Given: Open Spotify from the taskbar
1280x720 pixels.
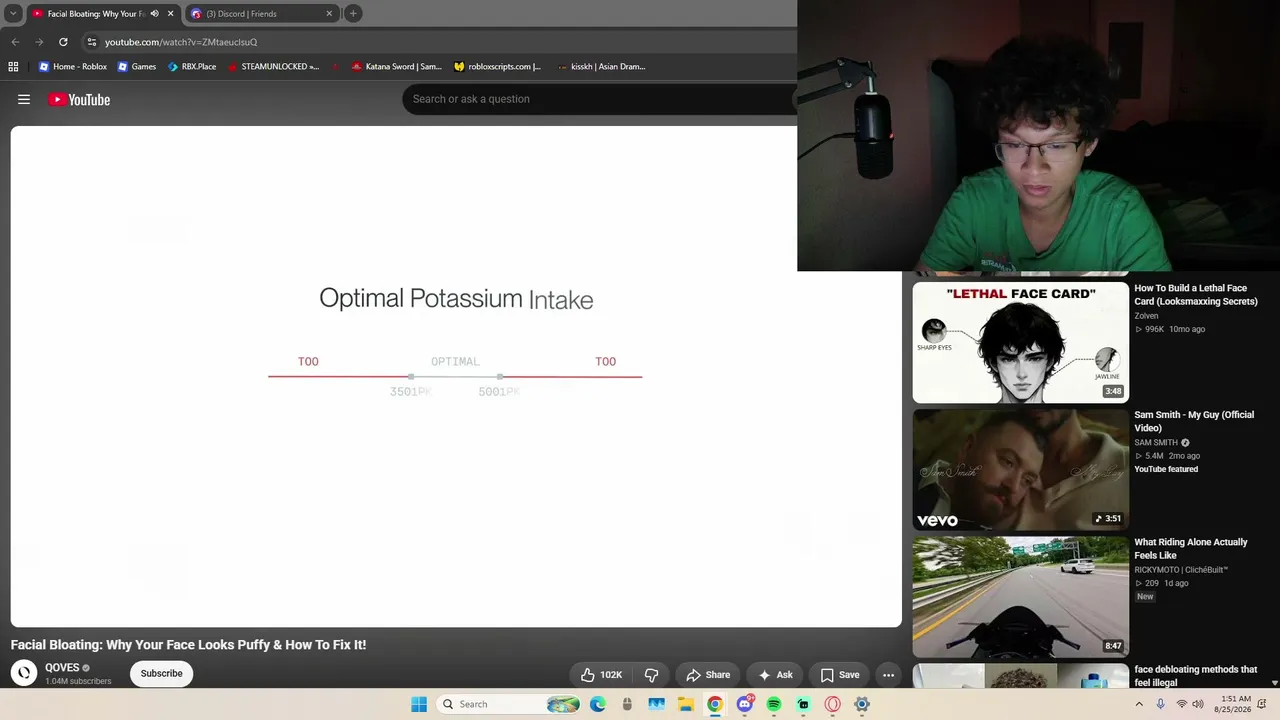Looking at the screenshot, I should 774,704.
